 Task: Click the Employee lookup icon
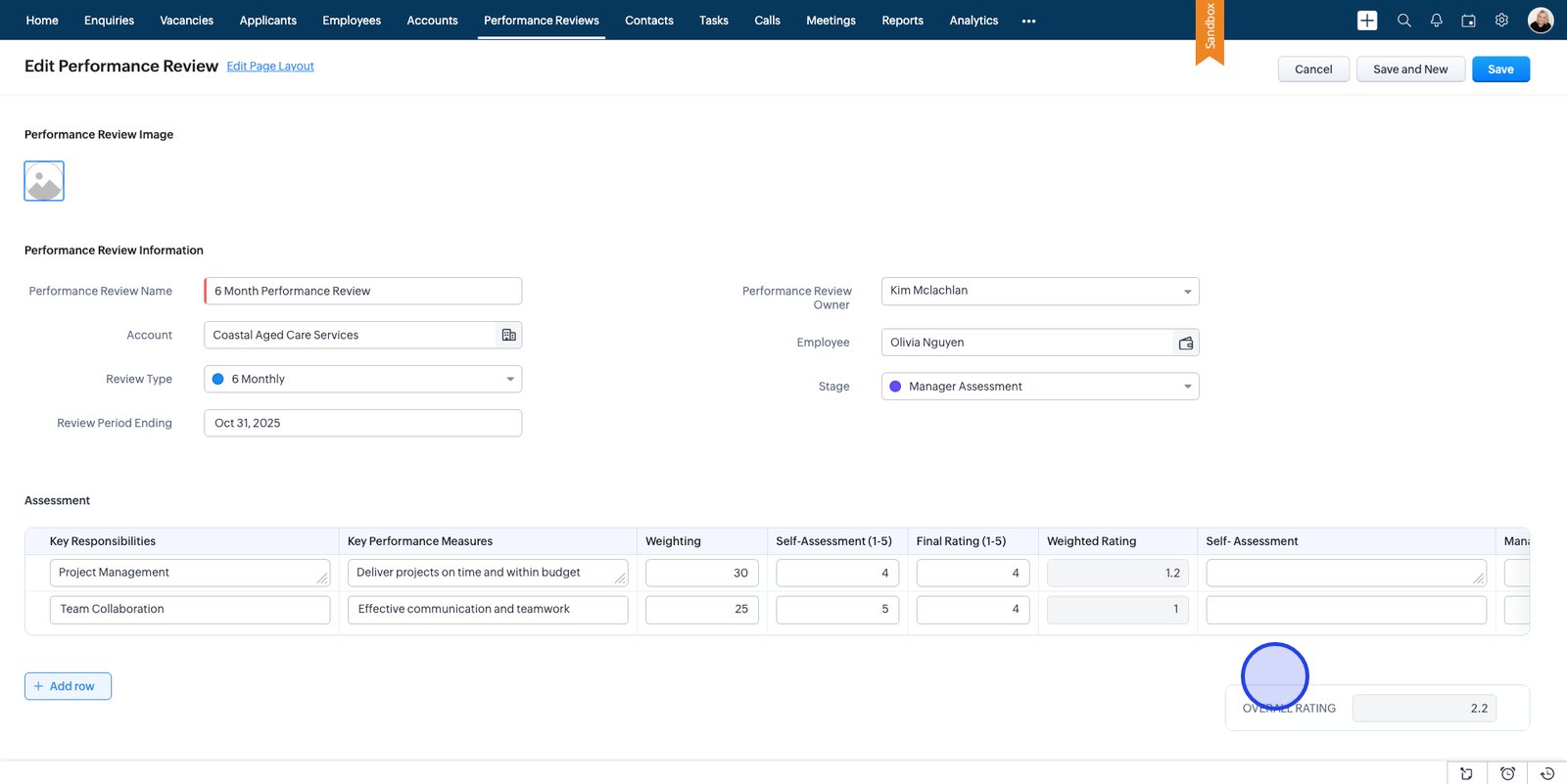[1185, 343]
